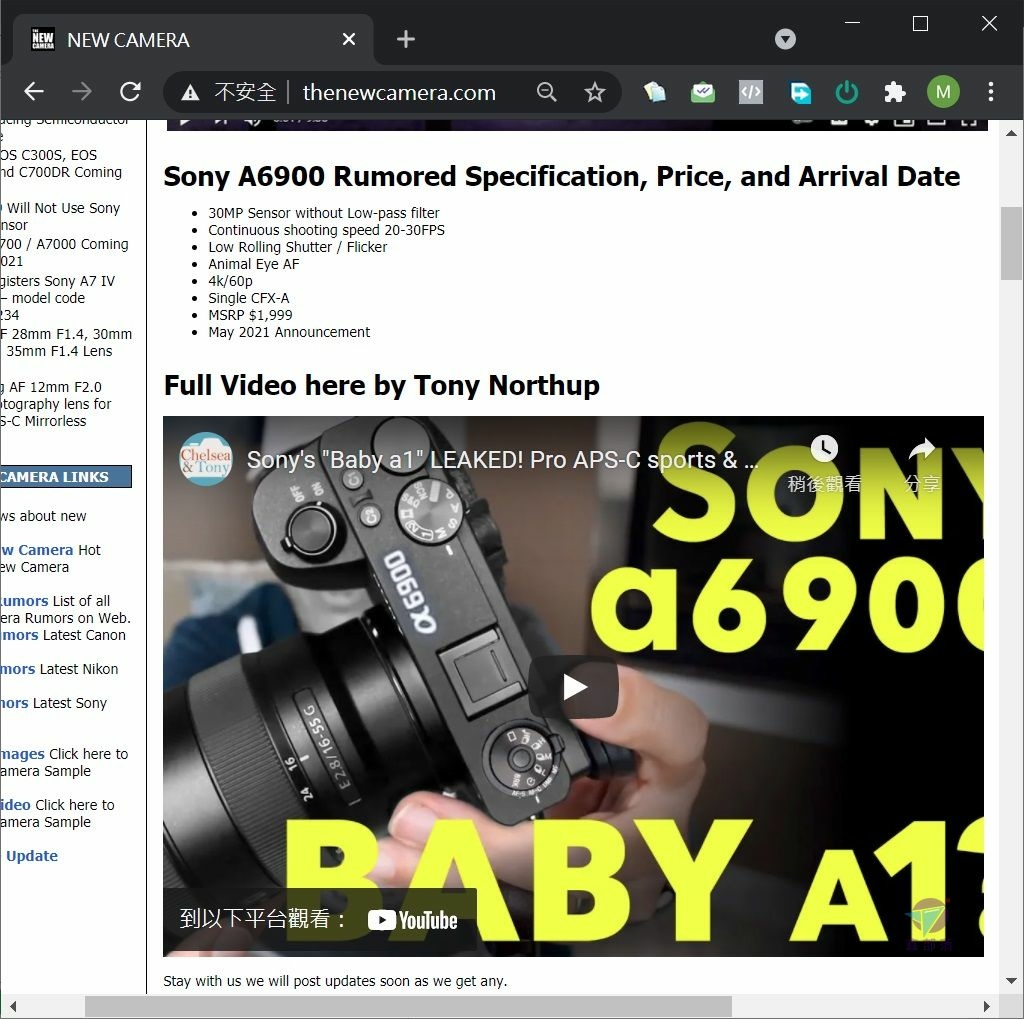Viewport: 1024px width, 1019px height.
Task: Click the MSRP $1,999 bullet text
Action: point(250,315)
